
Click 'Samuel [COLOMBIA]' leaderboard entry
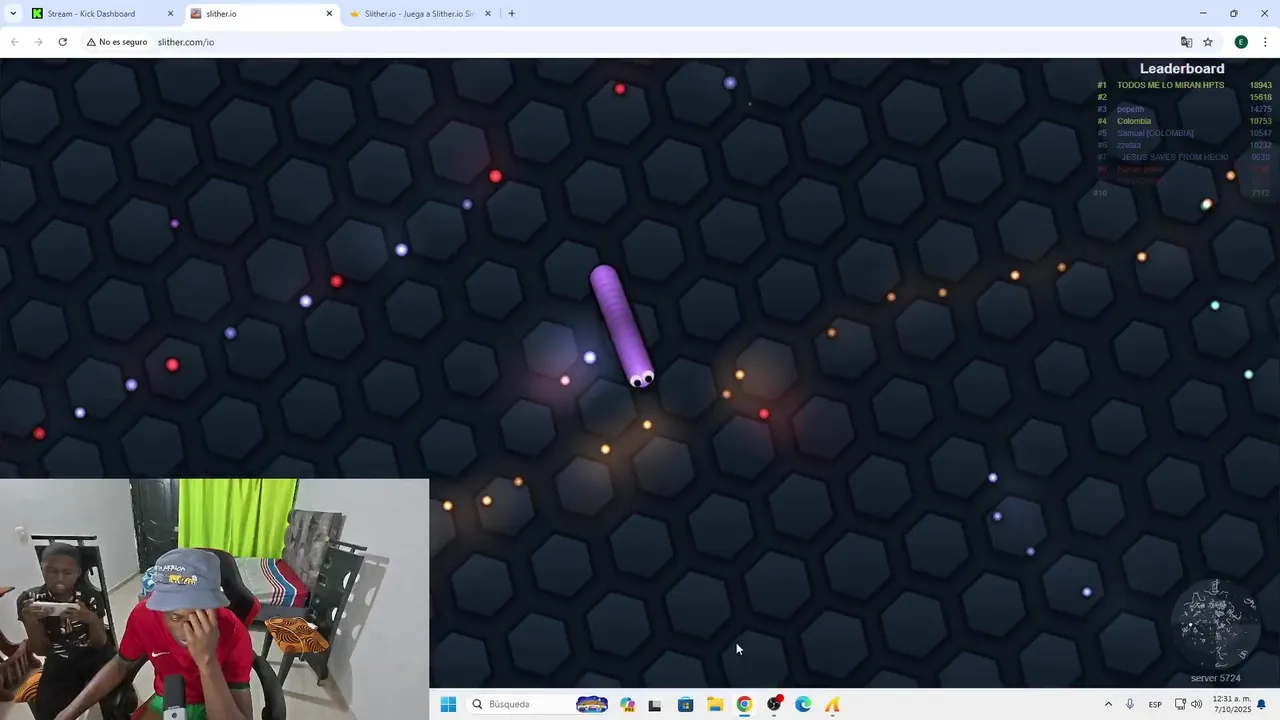[1155, 133]
